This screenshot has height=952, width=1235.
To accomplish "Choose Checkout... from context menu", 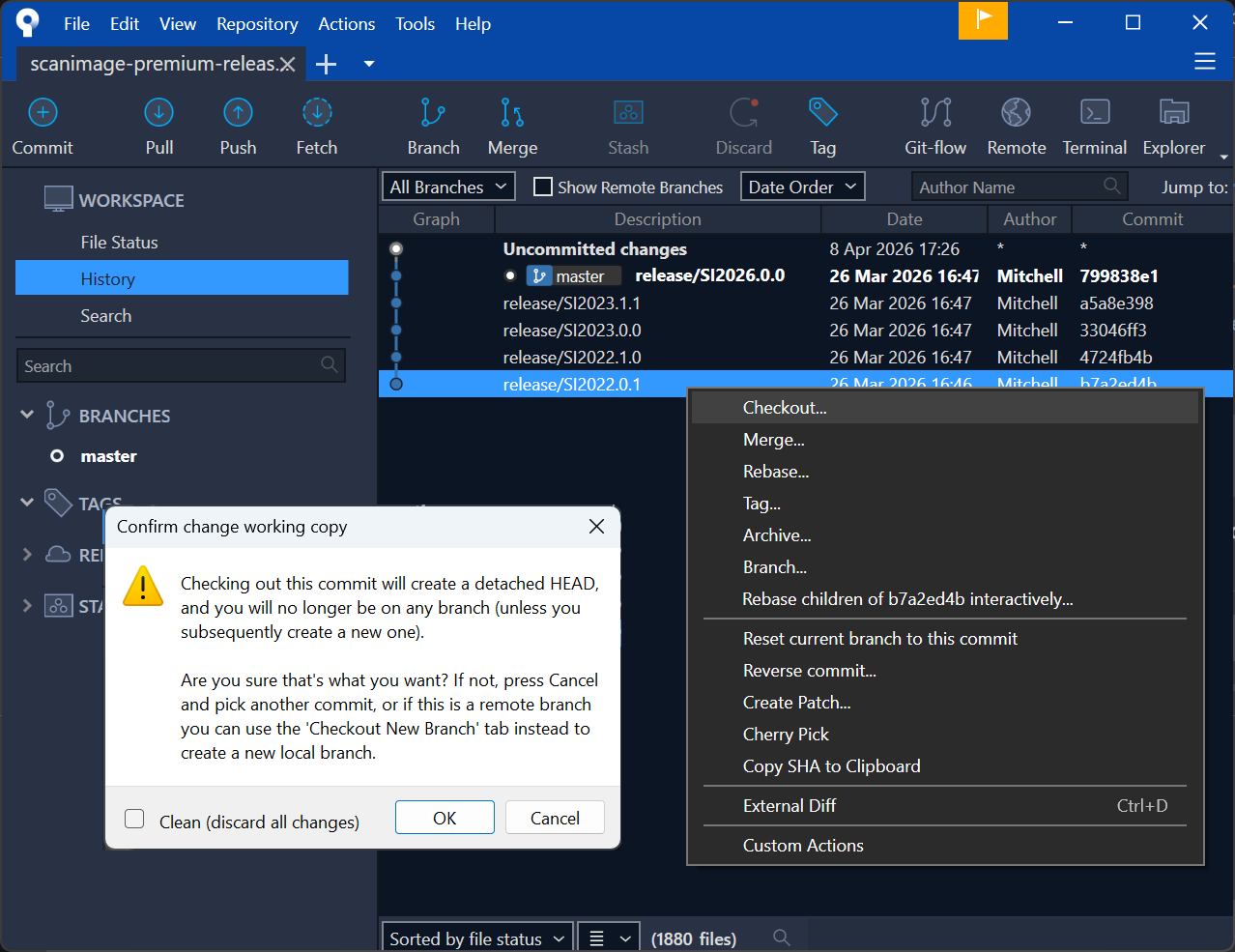I will click(945, 407).
